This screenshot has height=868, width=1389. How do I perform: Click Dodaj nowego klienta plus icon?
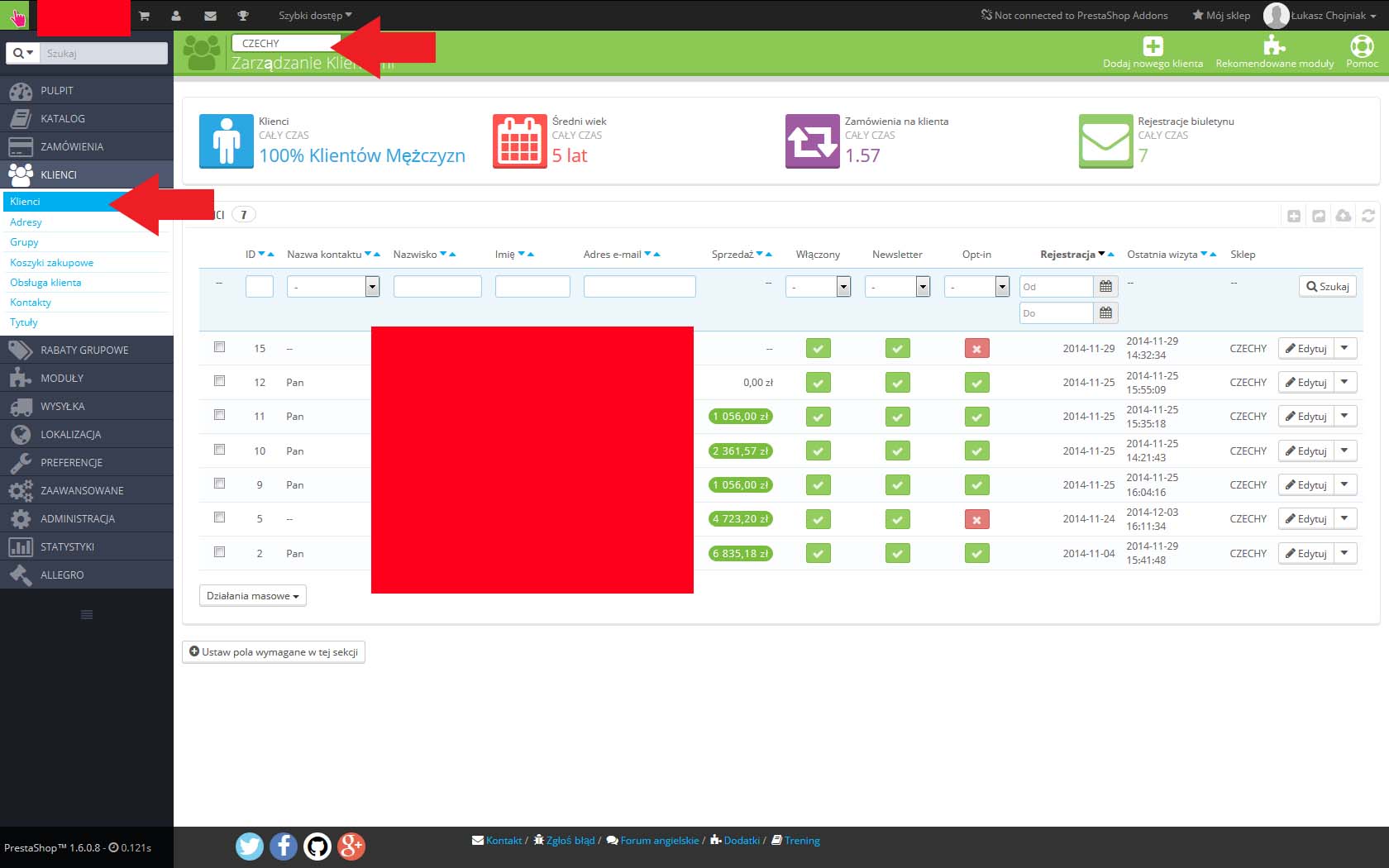coord(1153,46)
